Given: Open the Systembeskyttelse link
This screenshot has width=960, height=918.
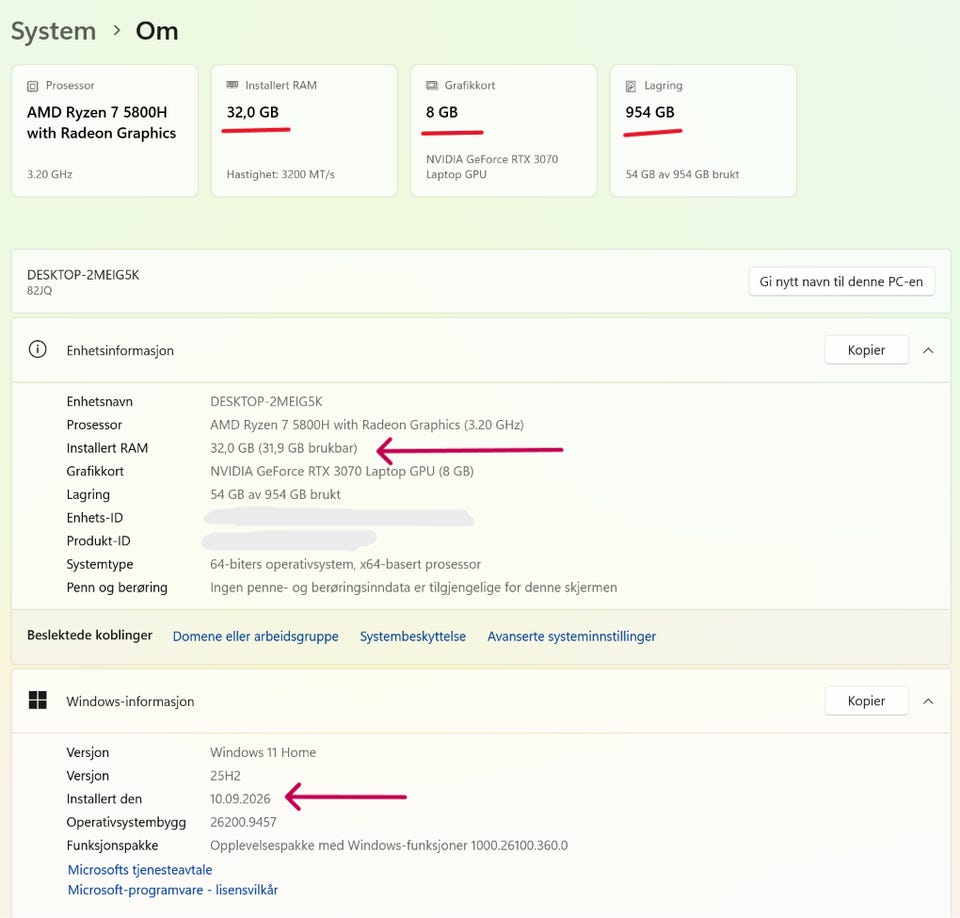Looking at the screenshot, I should tap(413, 636).
